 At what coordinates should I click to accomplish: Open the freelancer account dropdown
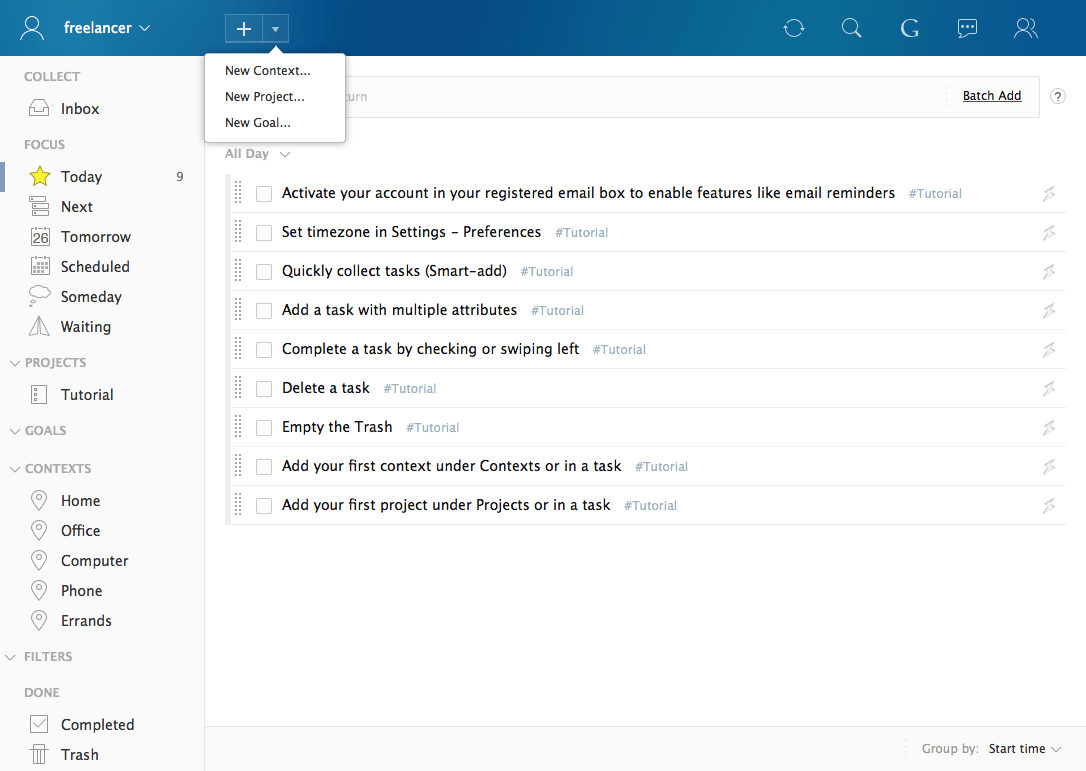(x=106, y=28)
